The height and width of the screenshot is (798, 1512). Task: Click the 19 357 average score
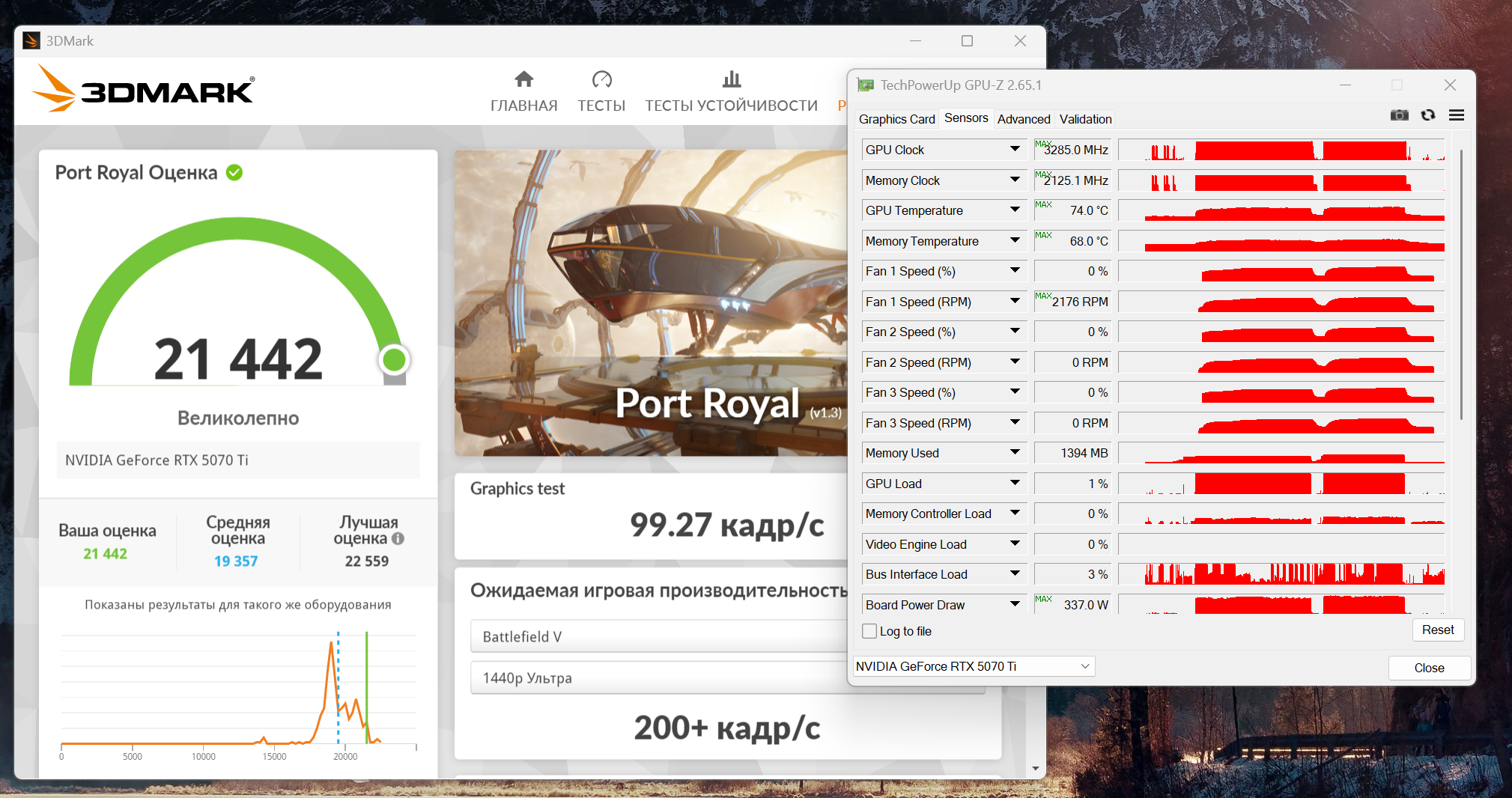pos(236,561)
